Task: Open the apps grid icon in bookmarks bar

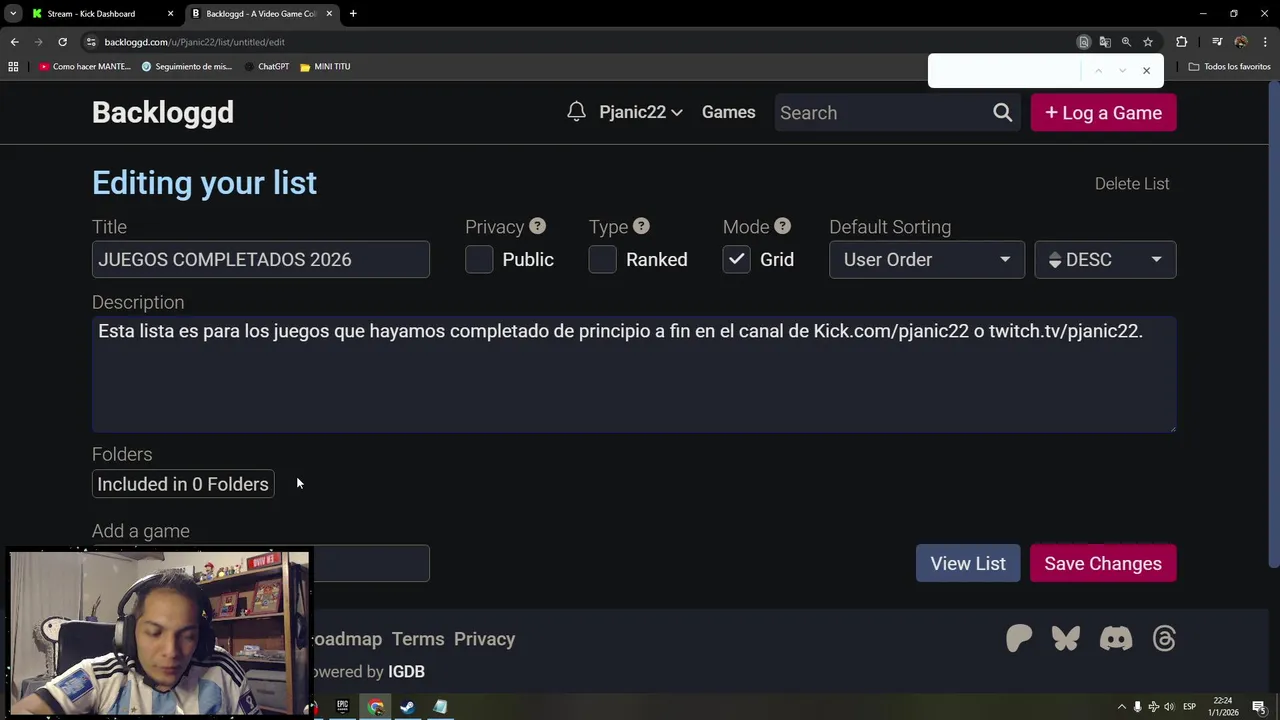Action: (13, 67)
